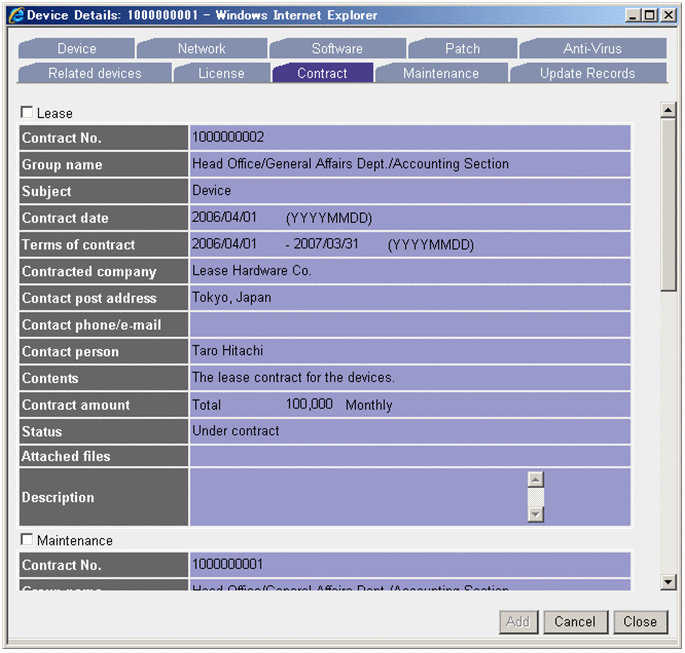Switch to the License tab

point(221,73)
